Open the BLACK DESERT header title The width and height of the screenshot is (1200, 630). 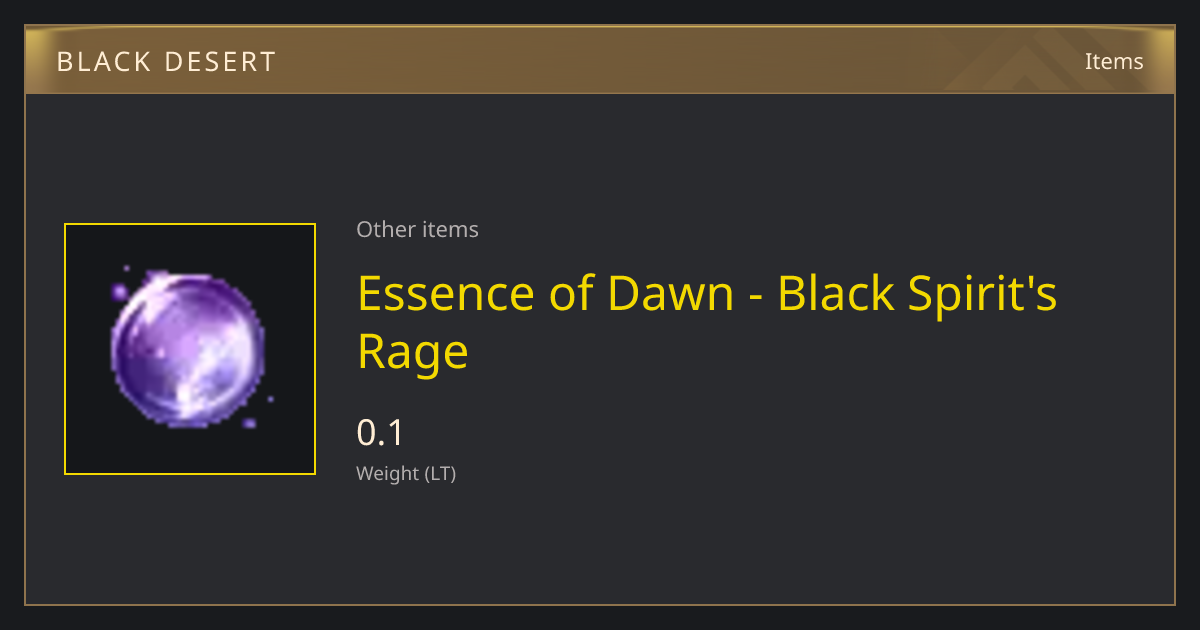166,62
